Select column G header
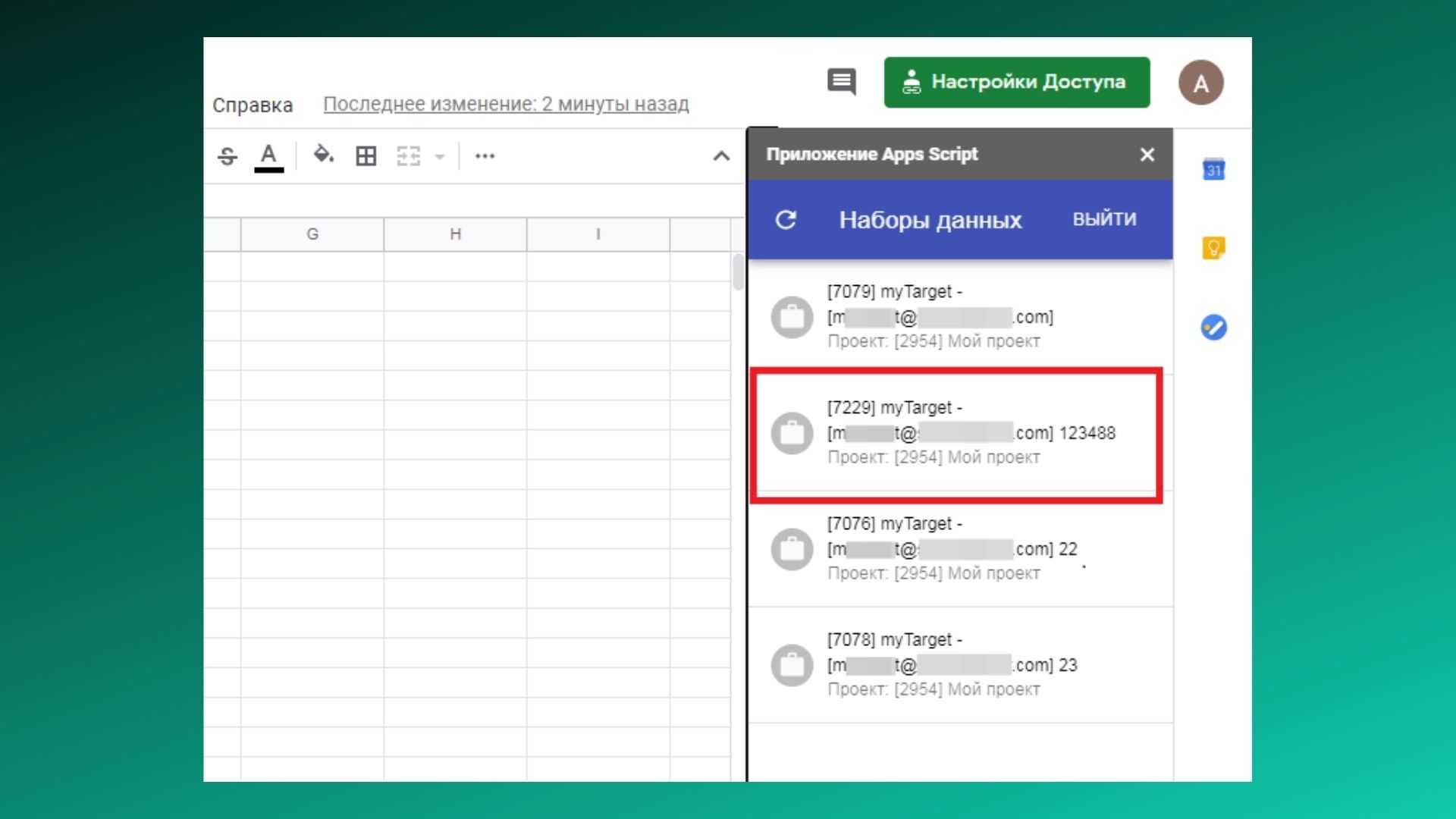 click(x=312, y=234)
